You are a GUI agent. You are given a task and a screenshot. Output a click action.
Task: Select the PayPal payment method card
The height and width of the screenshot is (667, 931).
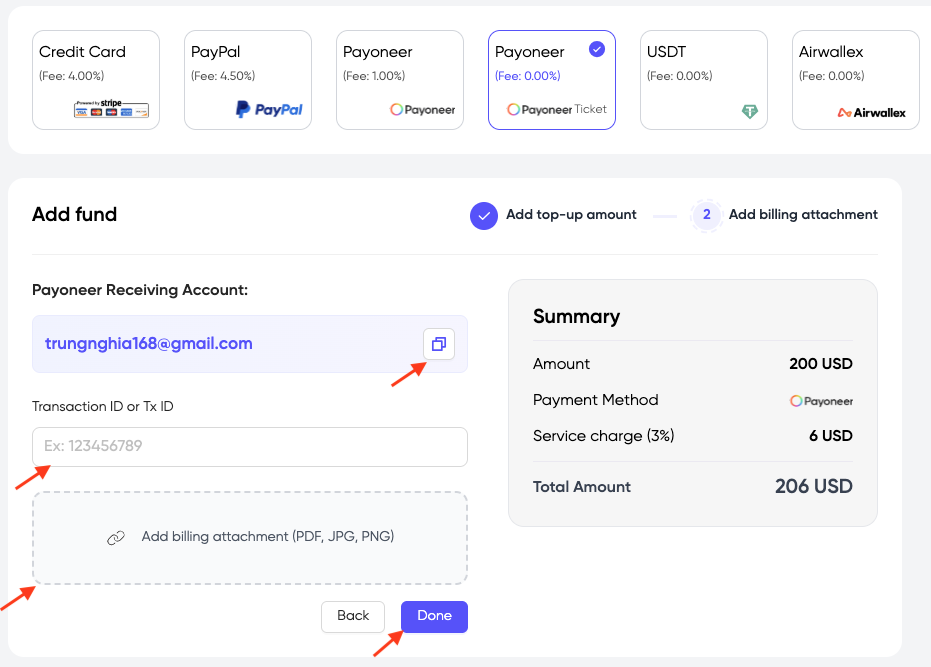[x=247, y=80]
